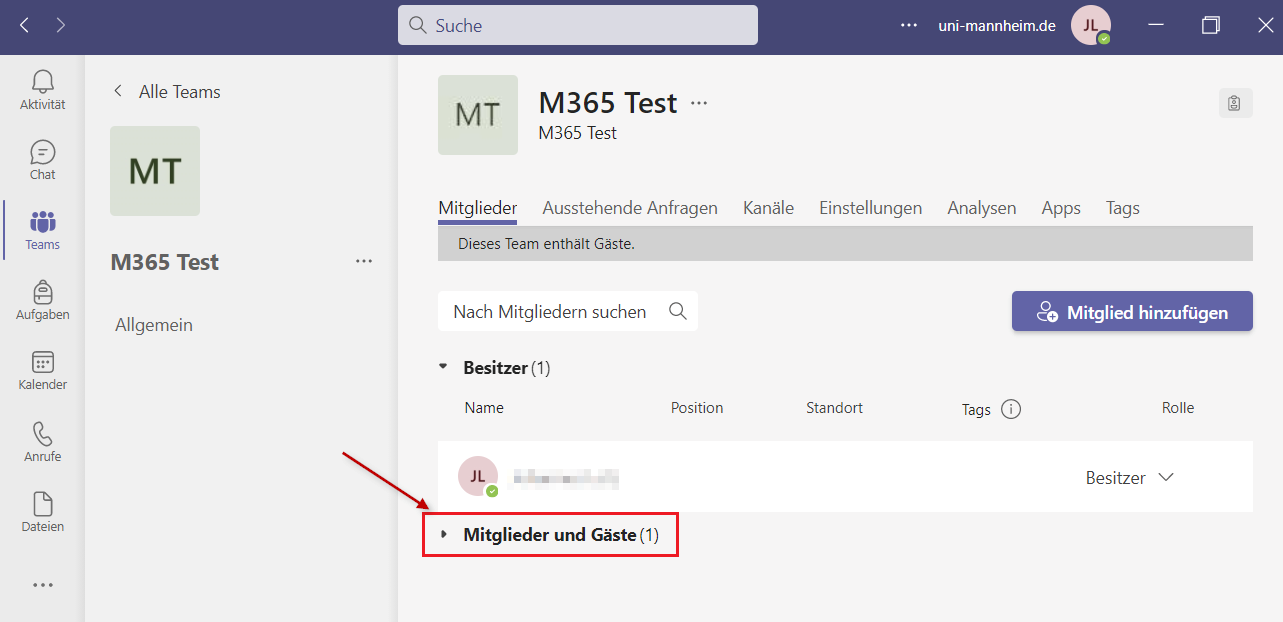Open the Allgemein channel

pyautogui.click(x=154, y=325)
